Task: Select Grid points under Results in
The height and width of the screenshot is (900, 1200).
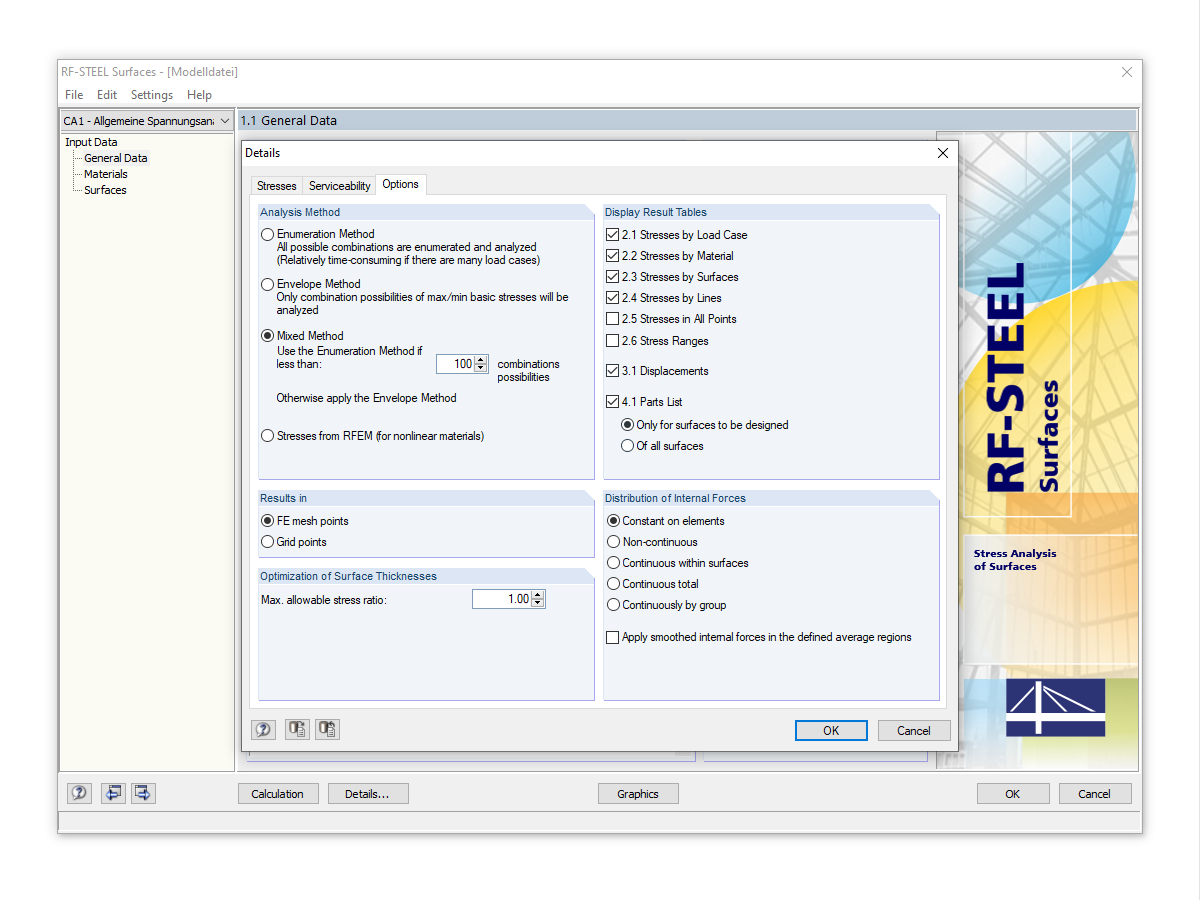Action: coord(267,542)
